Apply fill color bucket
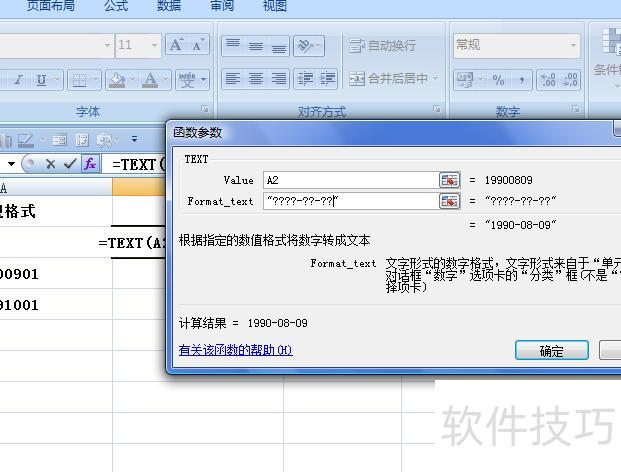The height and width of the screenshot is (472, 621). tap(117, 80)
